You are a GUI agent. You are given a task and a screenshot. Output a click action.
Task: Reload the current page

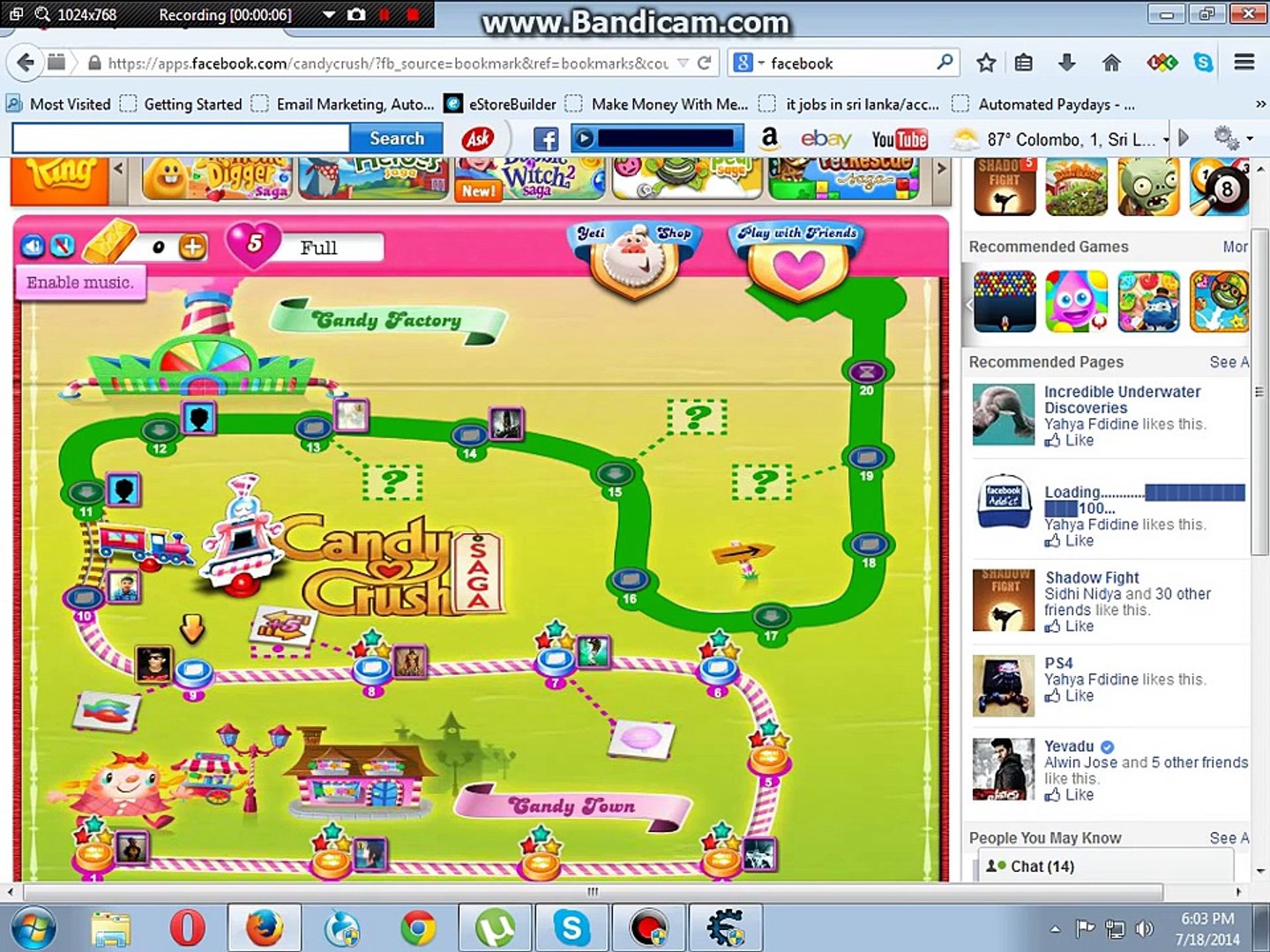[704, 63]
